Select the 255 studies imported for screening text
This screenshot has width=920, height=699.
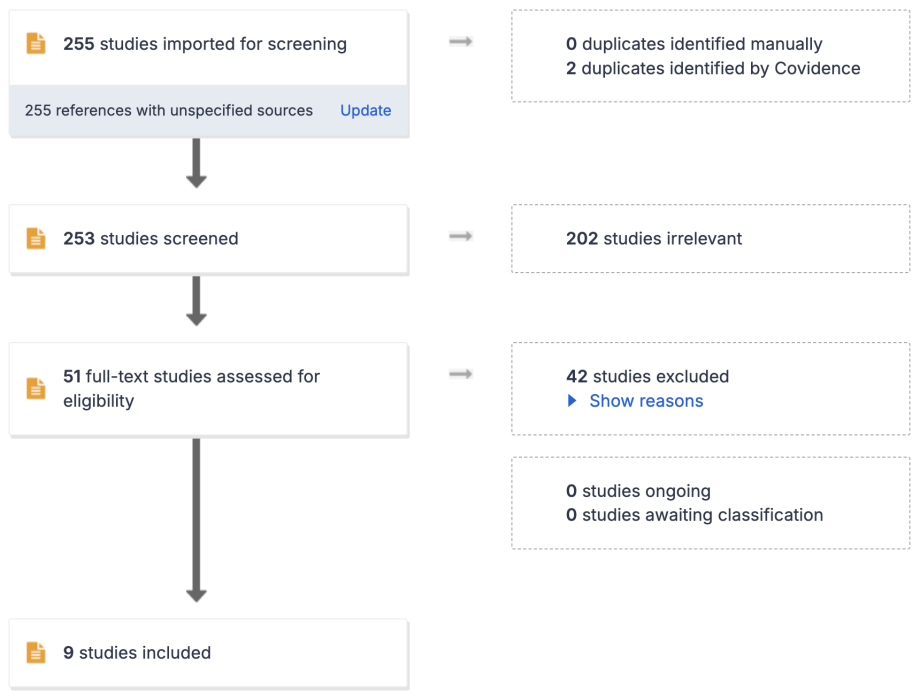click(205, 44)
